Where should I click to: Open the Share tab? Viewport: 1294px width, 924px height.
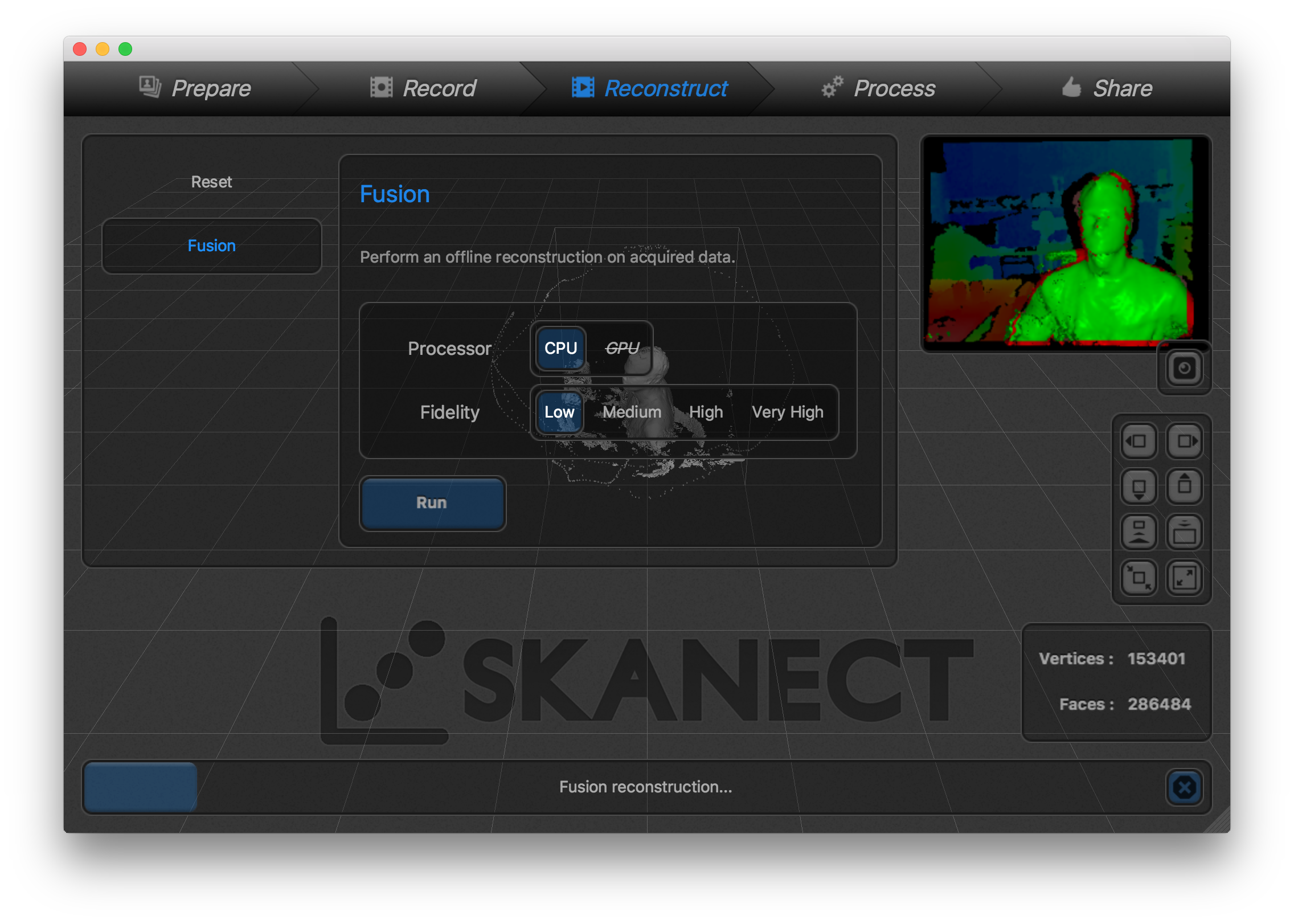tap(1121, 88)
